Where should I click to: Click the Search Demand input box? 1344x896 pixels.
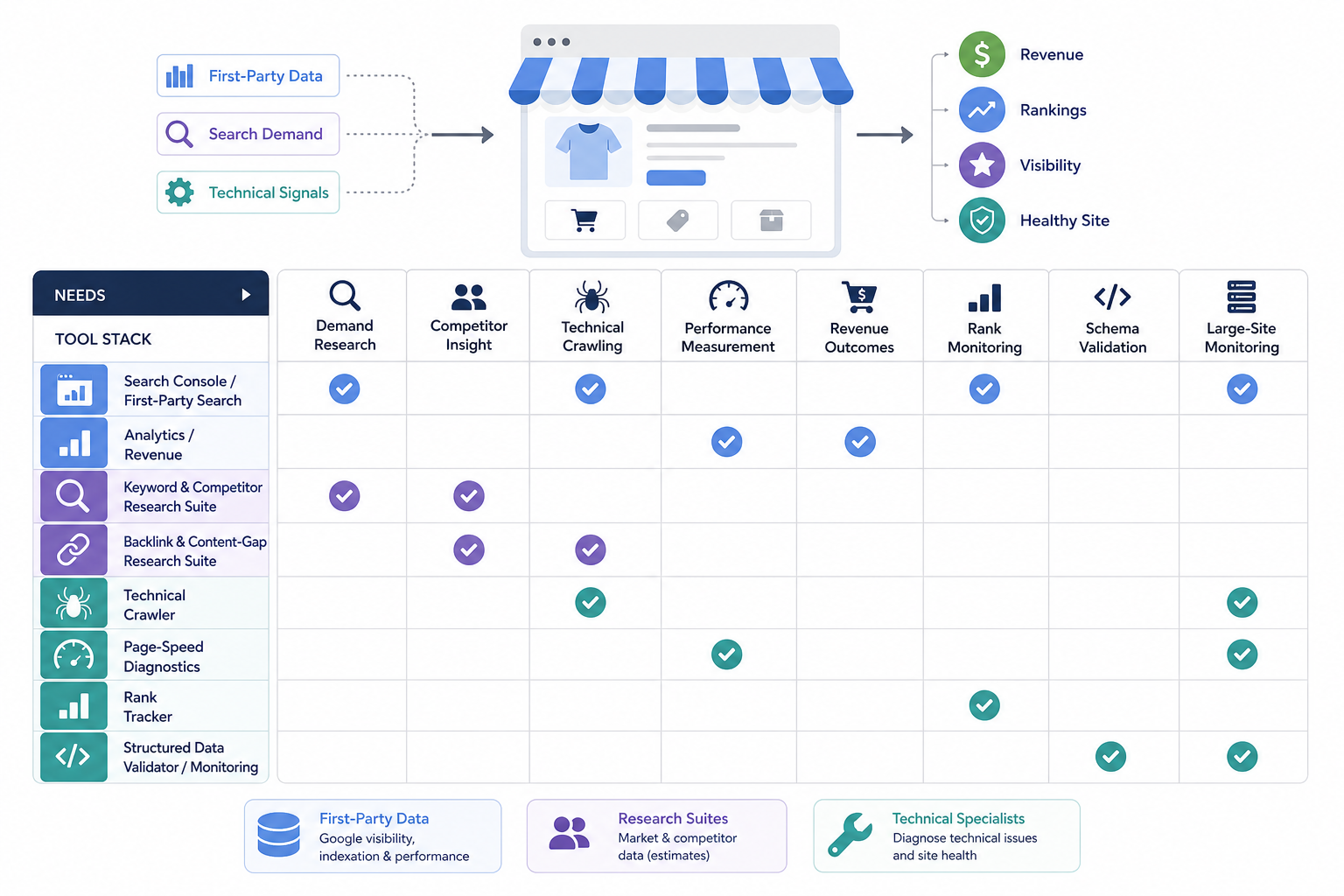(x=248, y=134)
